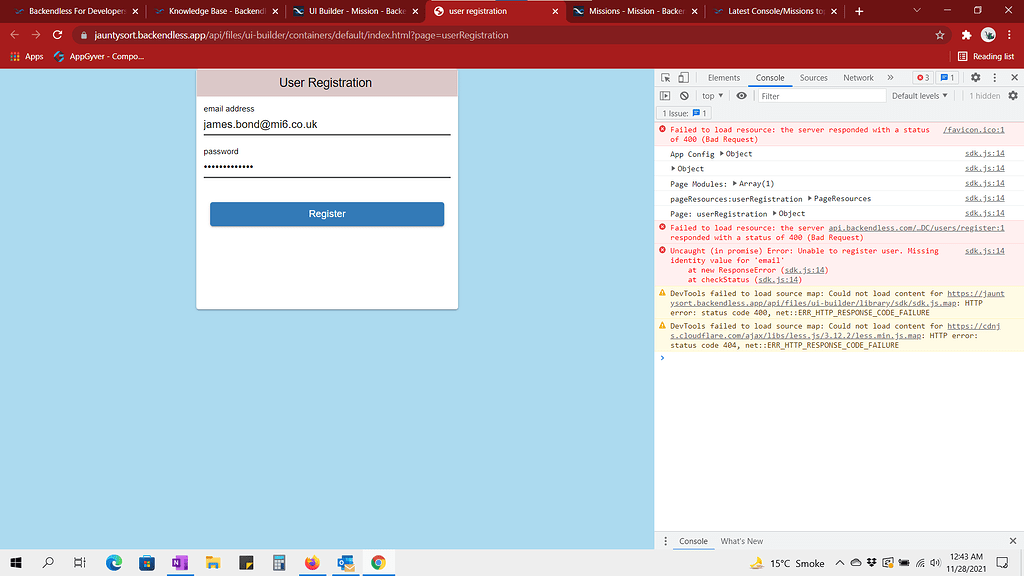
Task: Click the Register button
Action: [327, 214]
